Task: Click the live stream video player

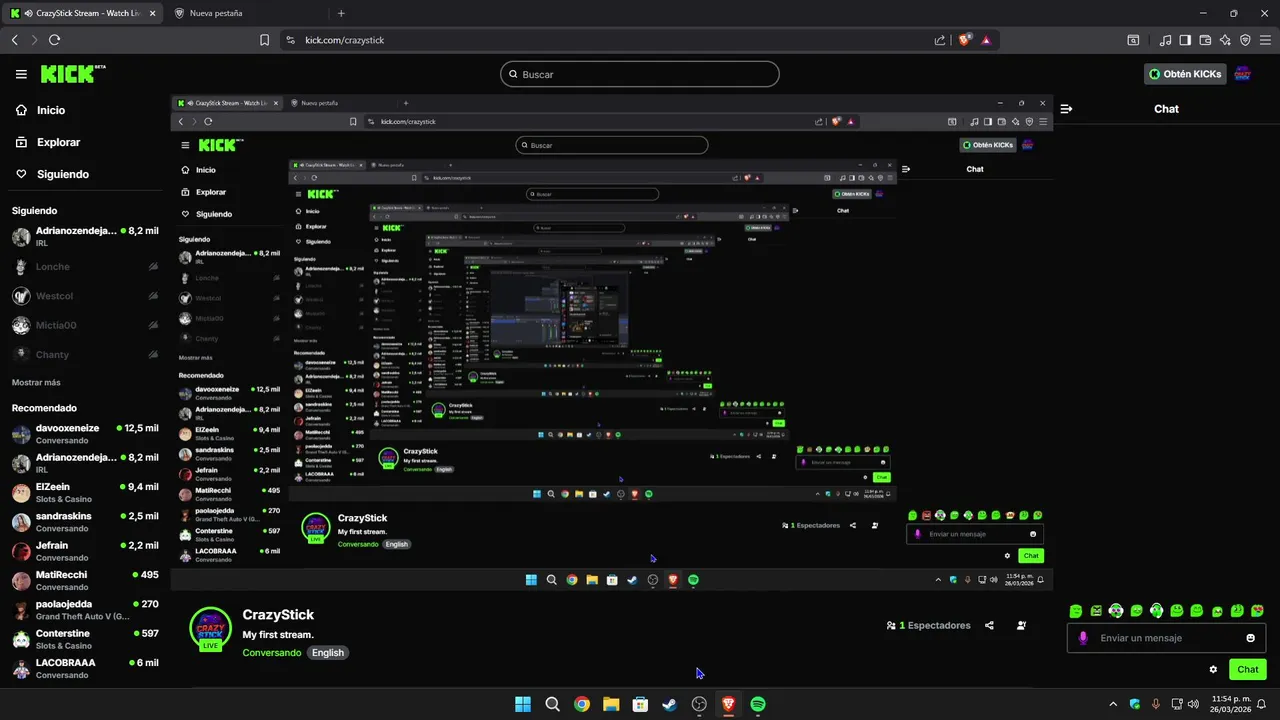Action: click(611, 342)
